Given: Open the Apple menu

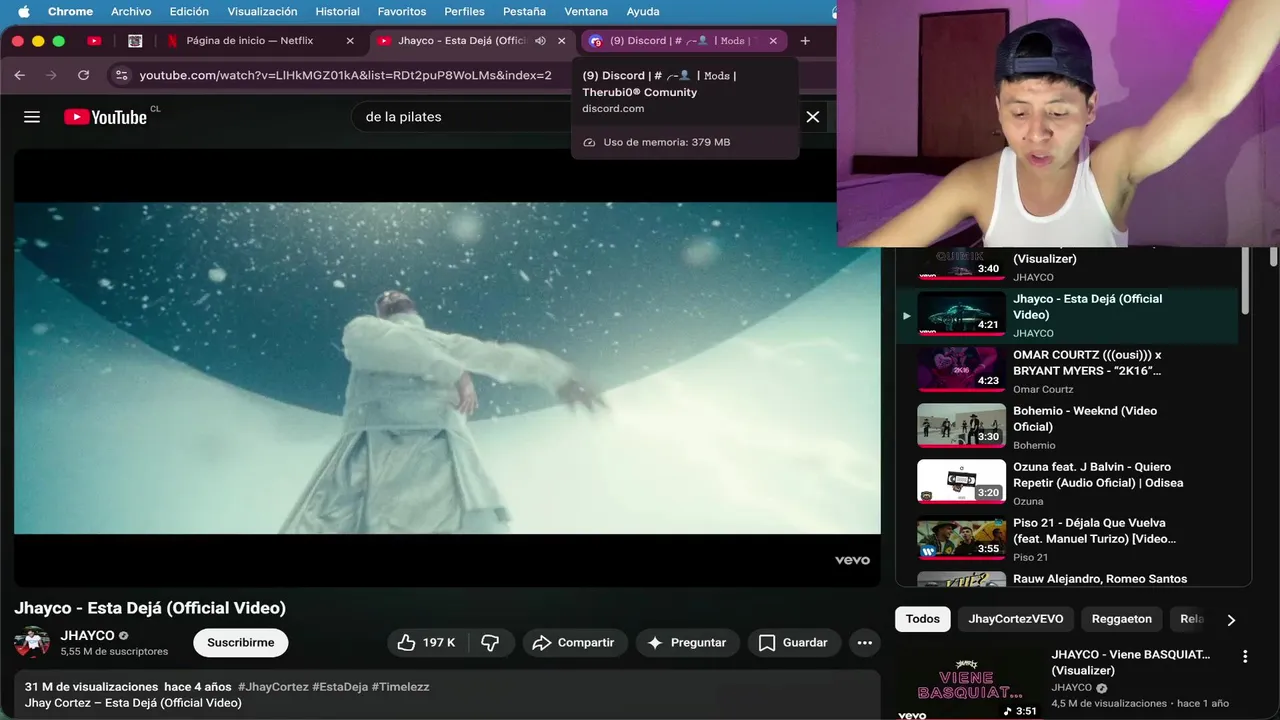Looking at the screenshot, I should pyautogui.click(x=23, y=11).
